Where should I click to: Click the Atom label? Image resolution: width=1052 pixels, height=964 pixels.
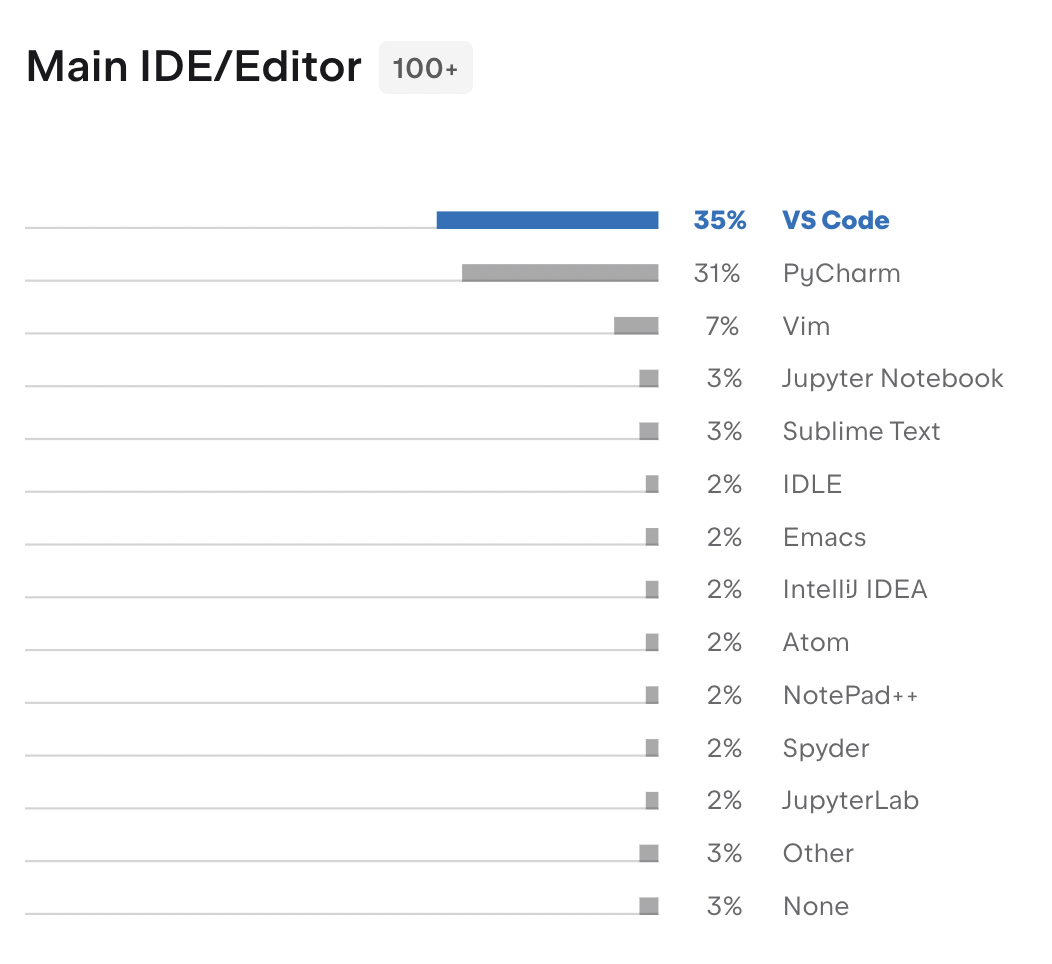[x=817, y=643]
